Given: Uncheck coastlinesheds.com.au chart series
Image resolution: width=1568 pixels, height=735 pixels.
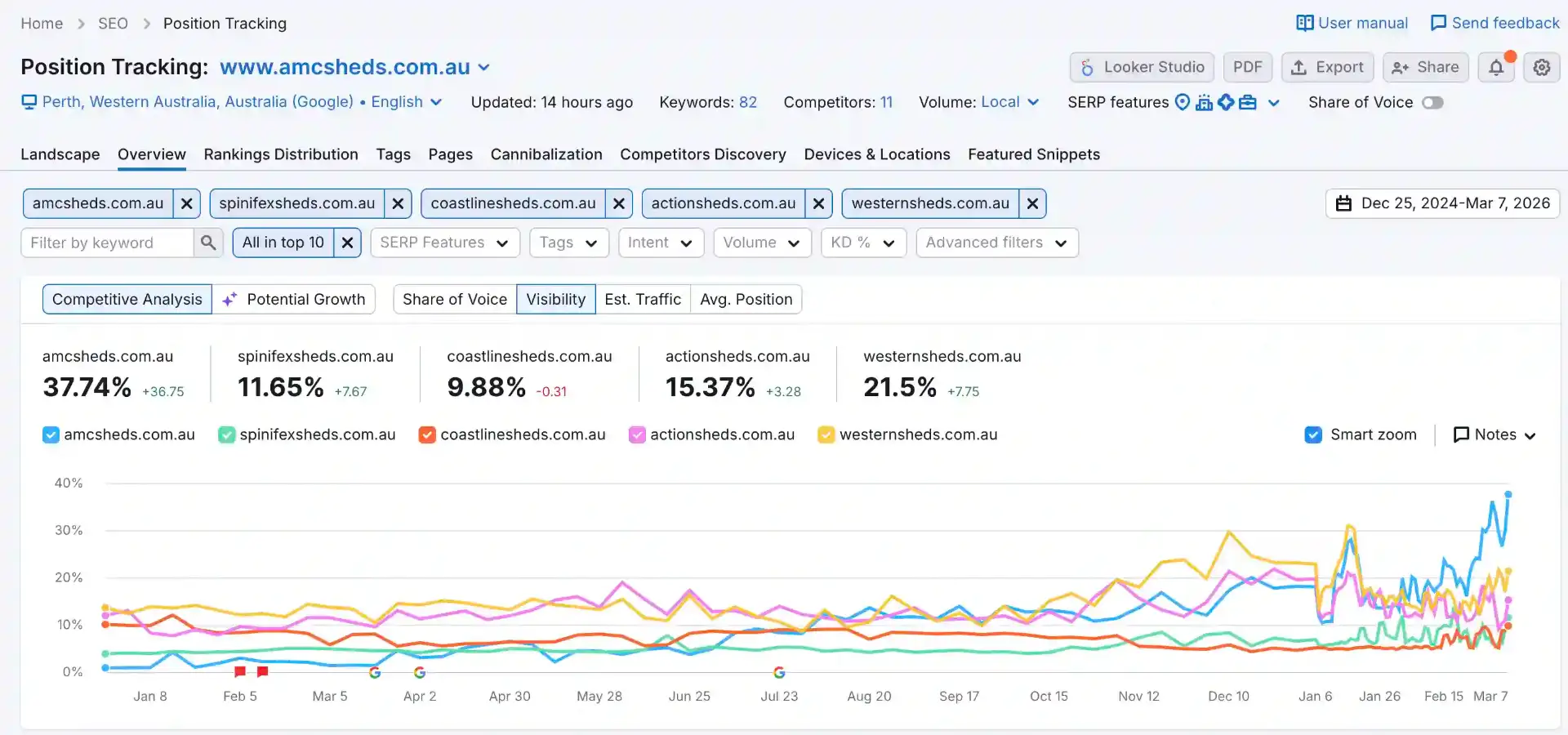Looking at the screenshot, I should click(x=427, y=435).
